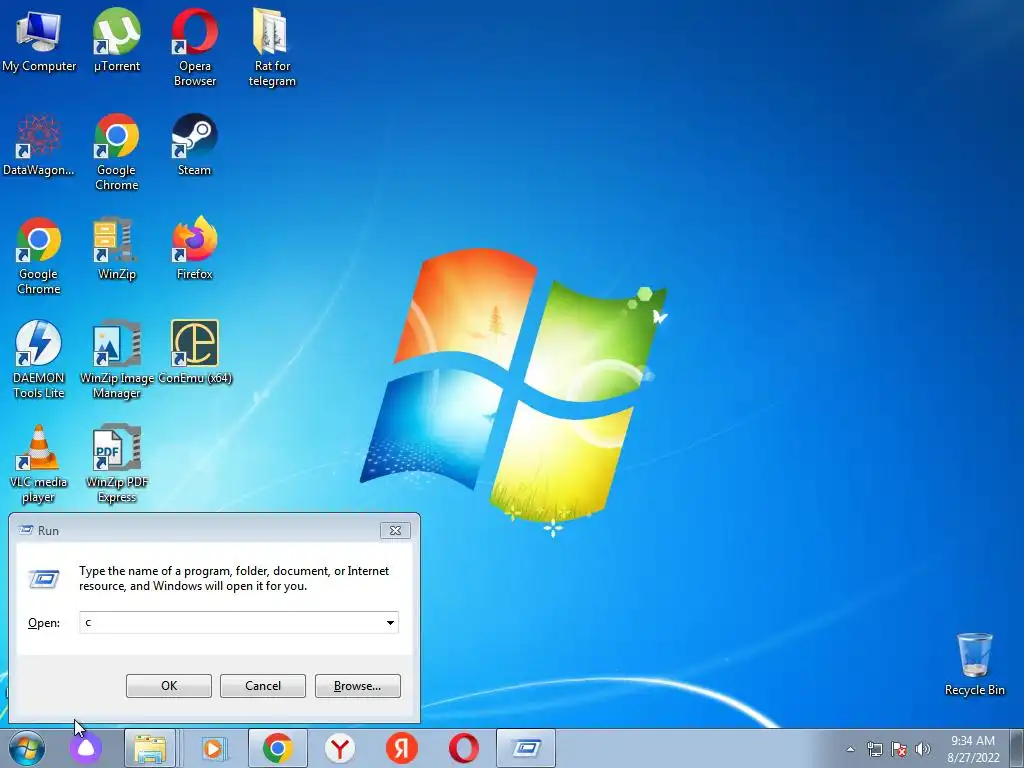The width and height of the screenshot is (1024, 768).
Task: Open the Action Center flag icon
Action: point(899,749)
